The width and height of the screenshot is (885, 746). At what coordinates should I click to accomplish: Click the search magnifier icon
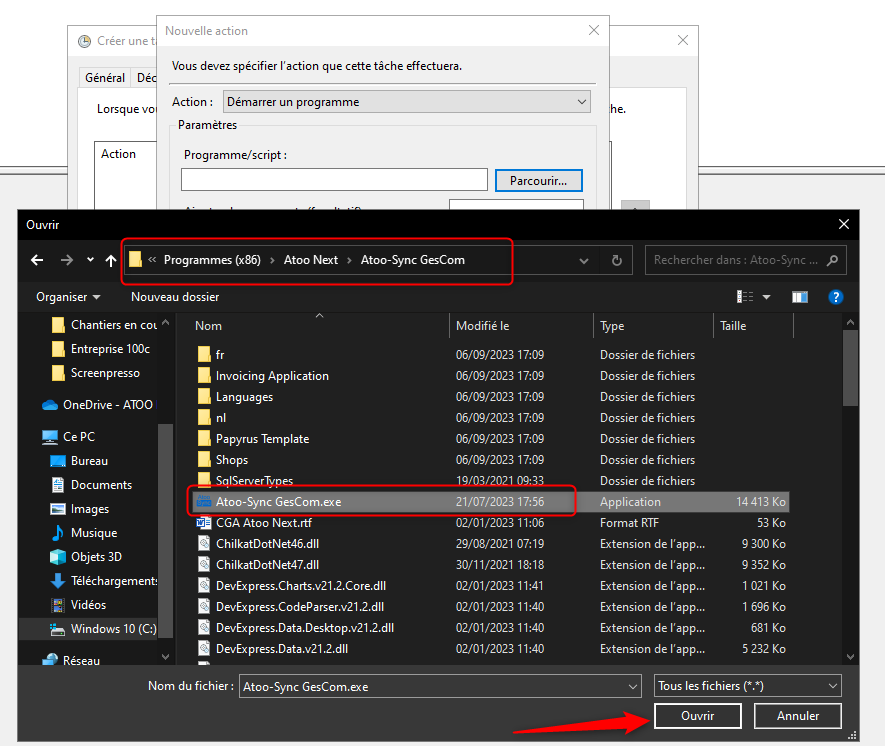[x=833, y=260]
